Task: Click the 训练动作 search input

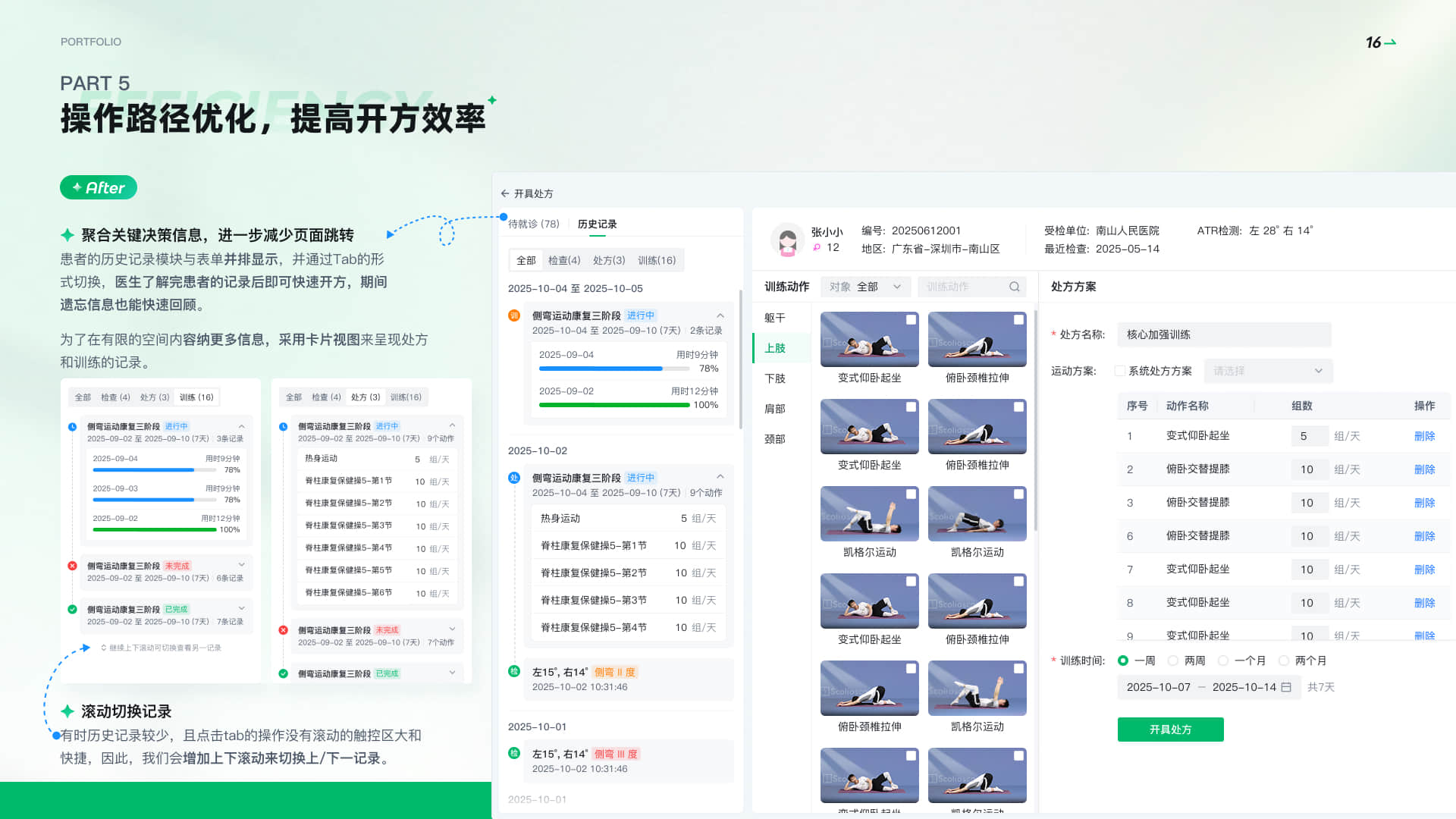Action: tap(972, 287)
